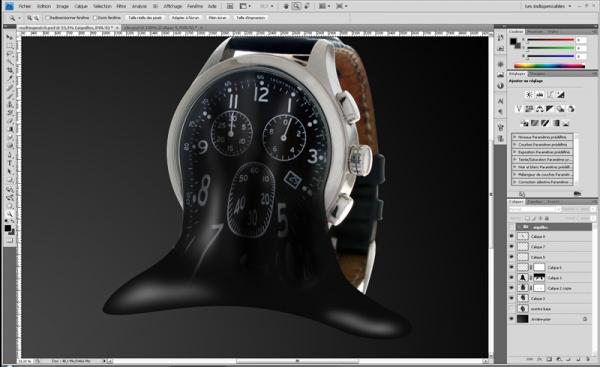Launch Bridge from the application bar
This screenshot has width=600, height=367.
tap(230, 6)
